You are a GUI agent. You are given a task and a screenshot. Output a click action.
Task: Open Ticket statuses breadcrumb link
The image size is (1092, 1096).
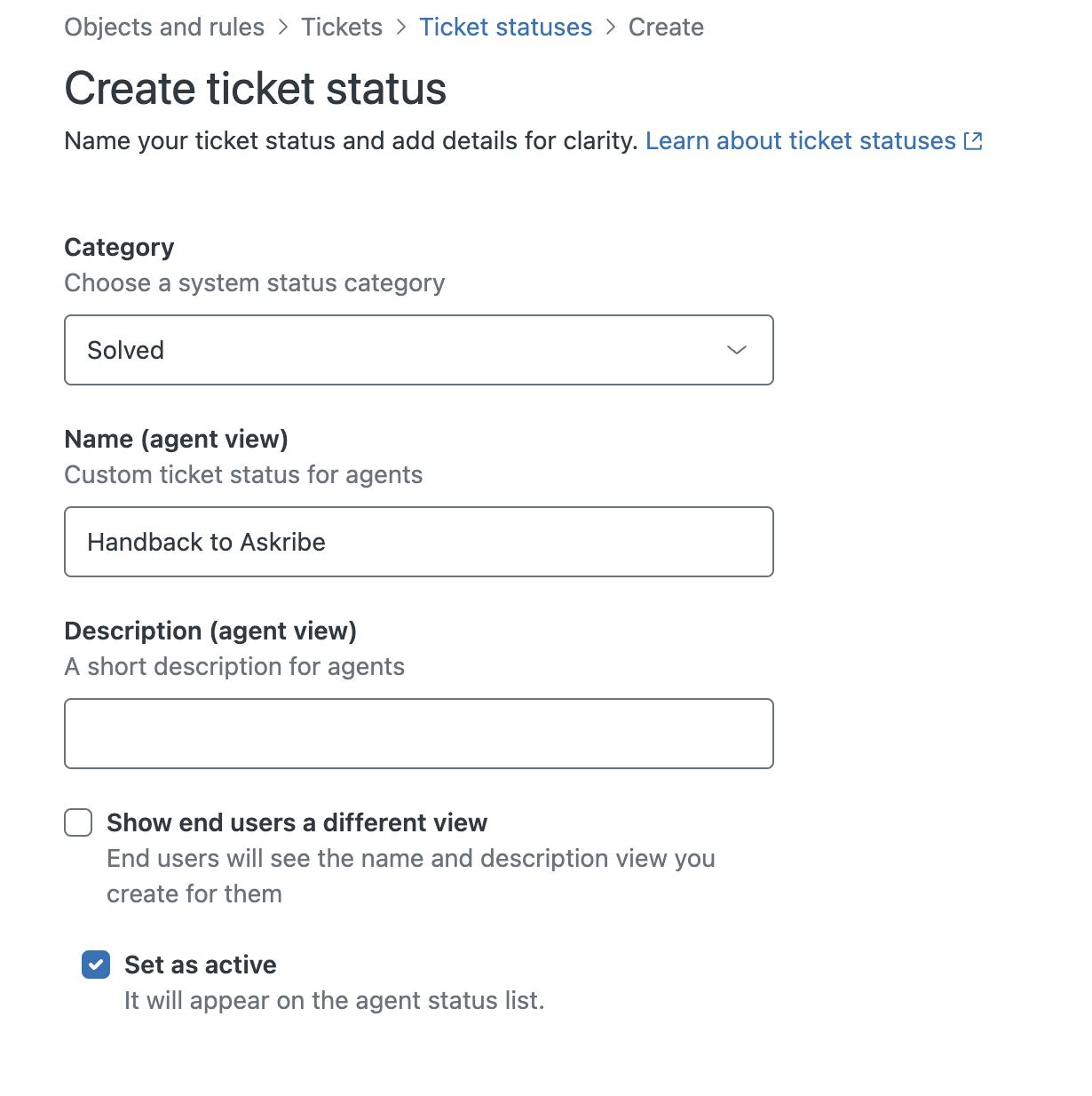pos(505,28)
